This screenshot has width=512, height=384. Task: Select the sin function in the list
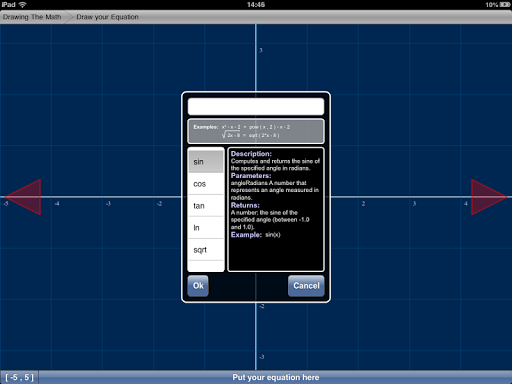tap(206, 162)
